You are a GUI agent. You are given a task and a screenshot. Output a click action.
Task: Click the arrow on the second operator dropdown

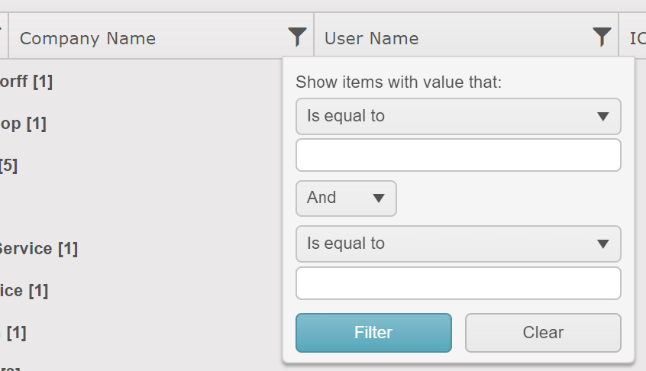pos(603,244)
